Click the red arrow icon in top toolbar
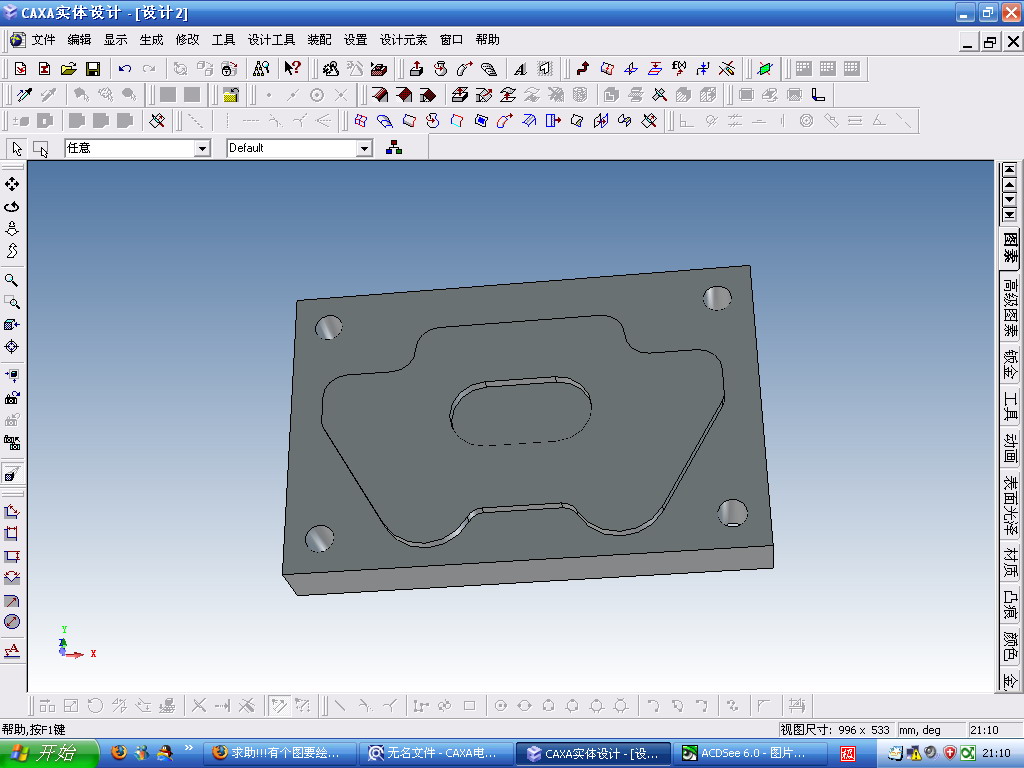 [x=583, y=69]
